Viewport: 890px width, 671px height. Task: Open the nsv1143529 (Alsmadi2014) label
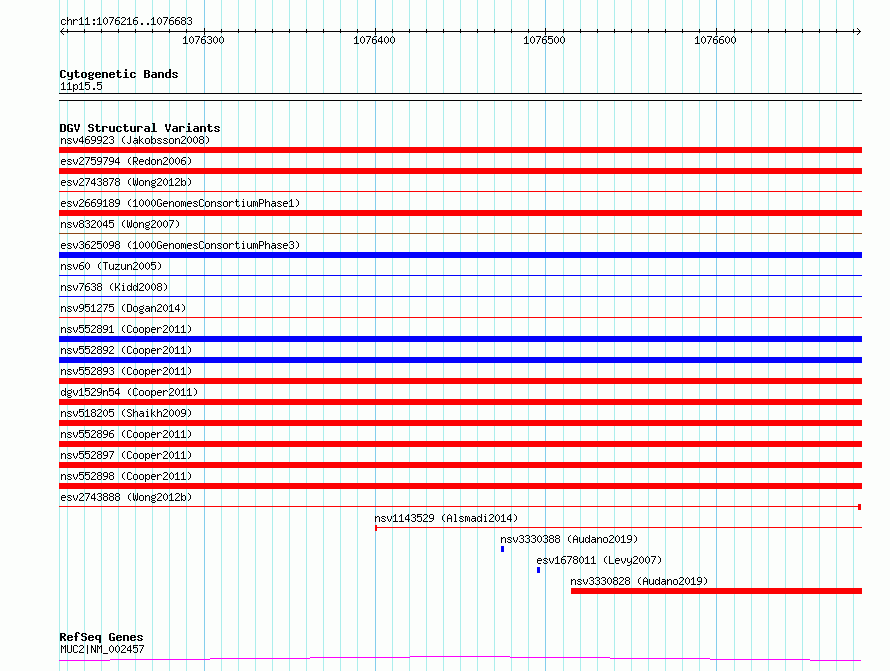(x=446, y=518)
